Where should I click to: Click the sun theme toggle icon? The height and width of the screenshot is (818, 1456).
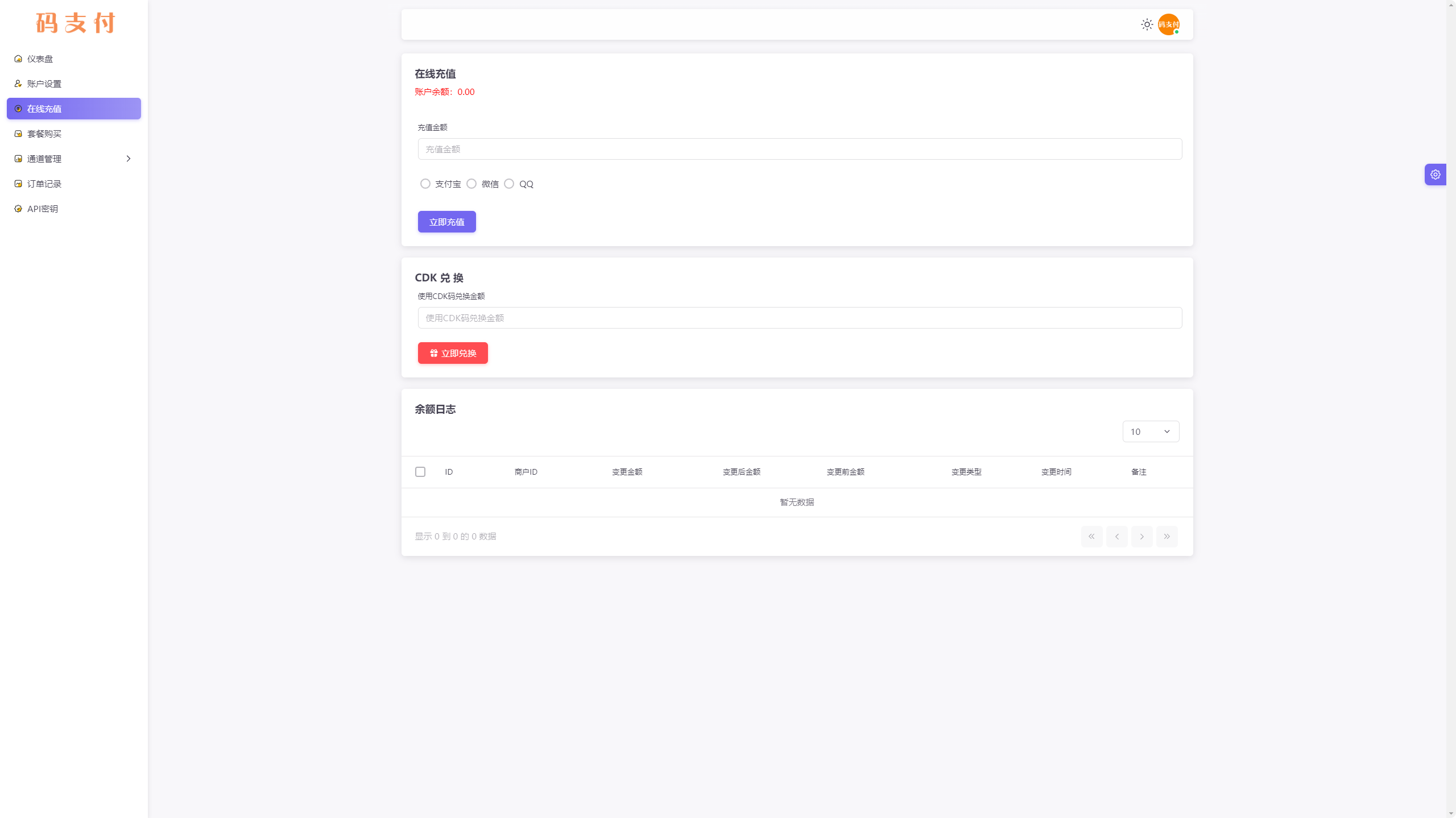[x=1147, y=24]
